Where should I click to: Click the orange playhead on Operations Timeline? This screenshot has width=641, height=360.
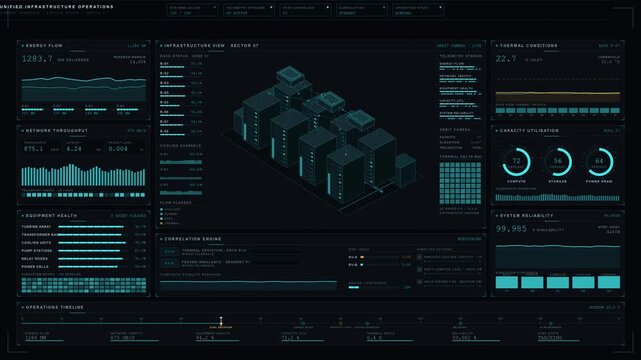pyautogui.click(x=221, y=321)
